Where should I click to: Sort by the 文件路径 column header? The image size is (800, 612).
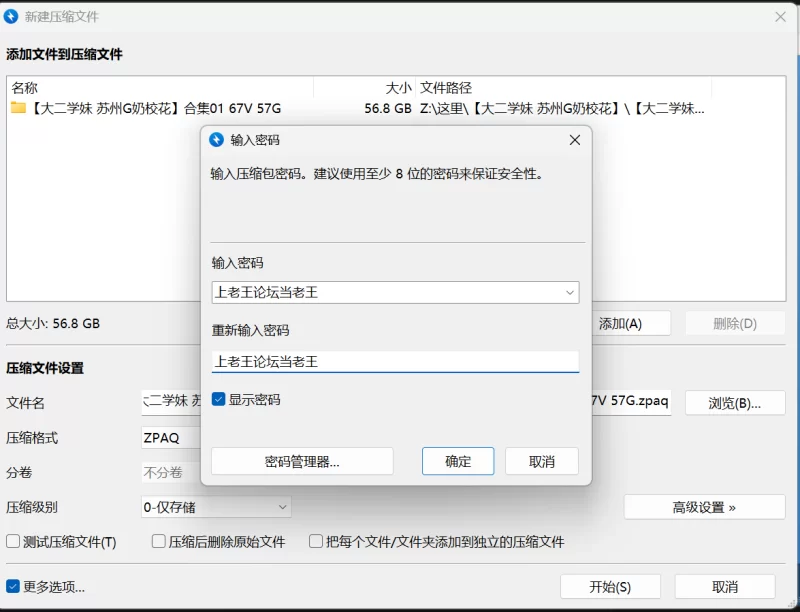(563, 88)
